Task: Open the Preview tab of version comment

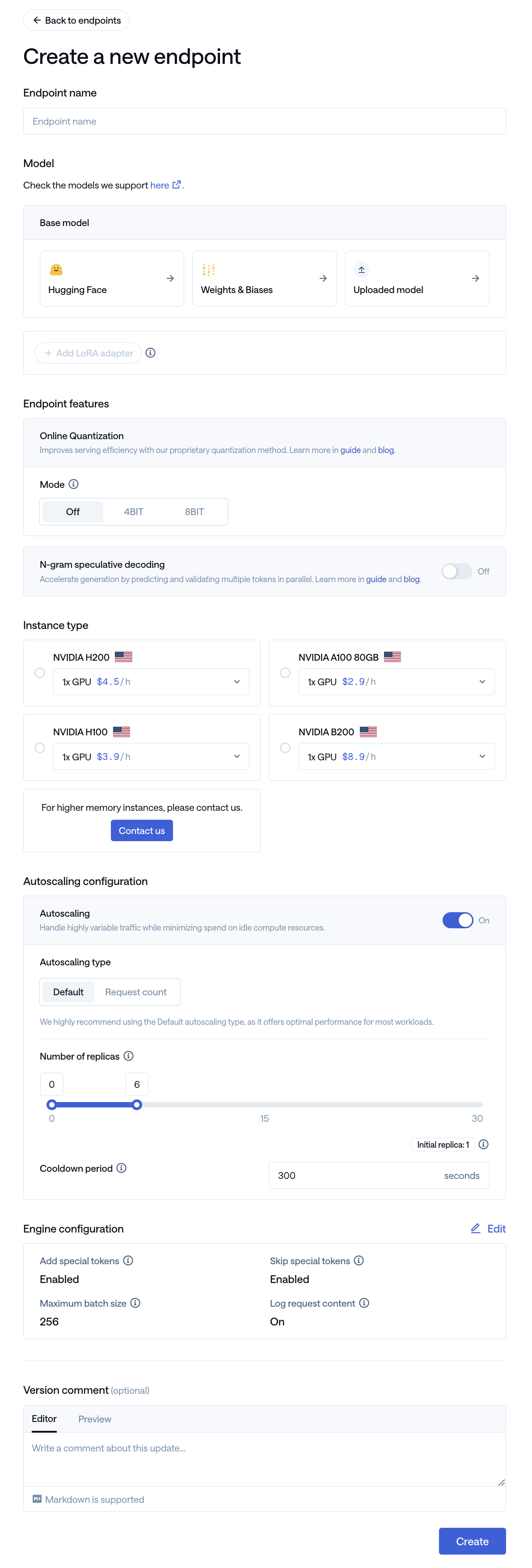Action: pyautogui.click(x=94, y=1419)
